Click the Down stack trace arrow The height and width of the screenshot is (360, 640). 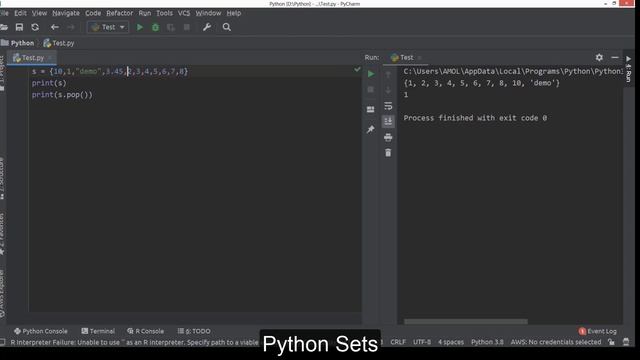point(388,90)
